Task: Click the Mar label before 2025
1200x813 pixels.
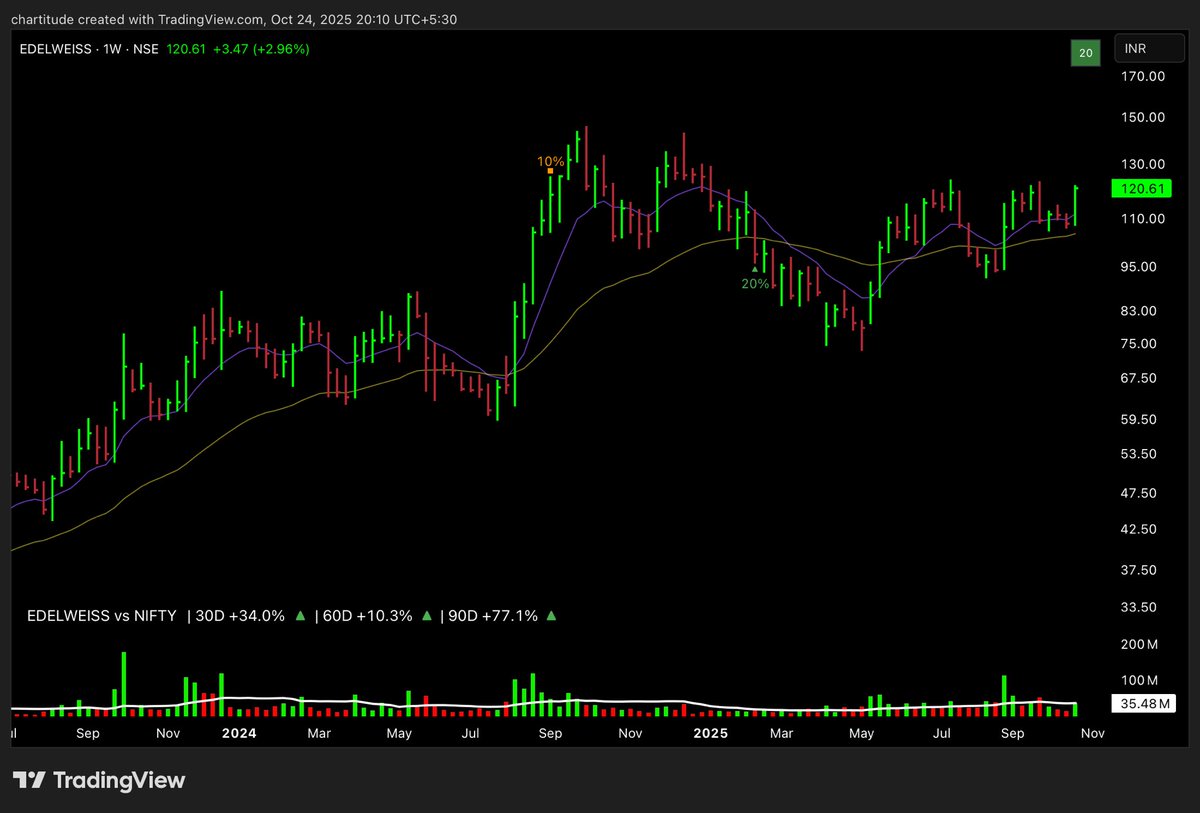Action: [x=319, y=733]
